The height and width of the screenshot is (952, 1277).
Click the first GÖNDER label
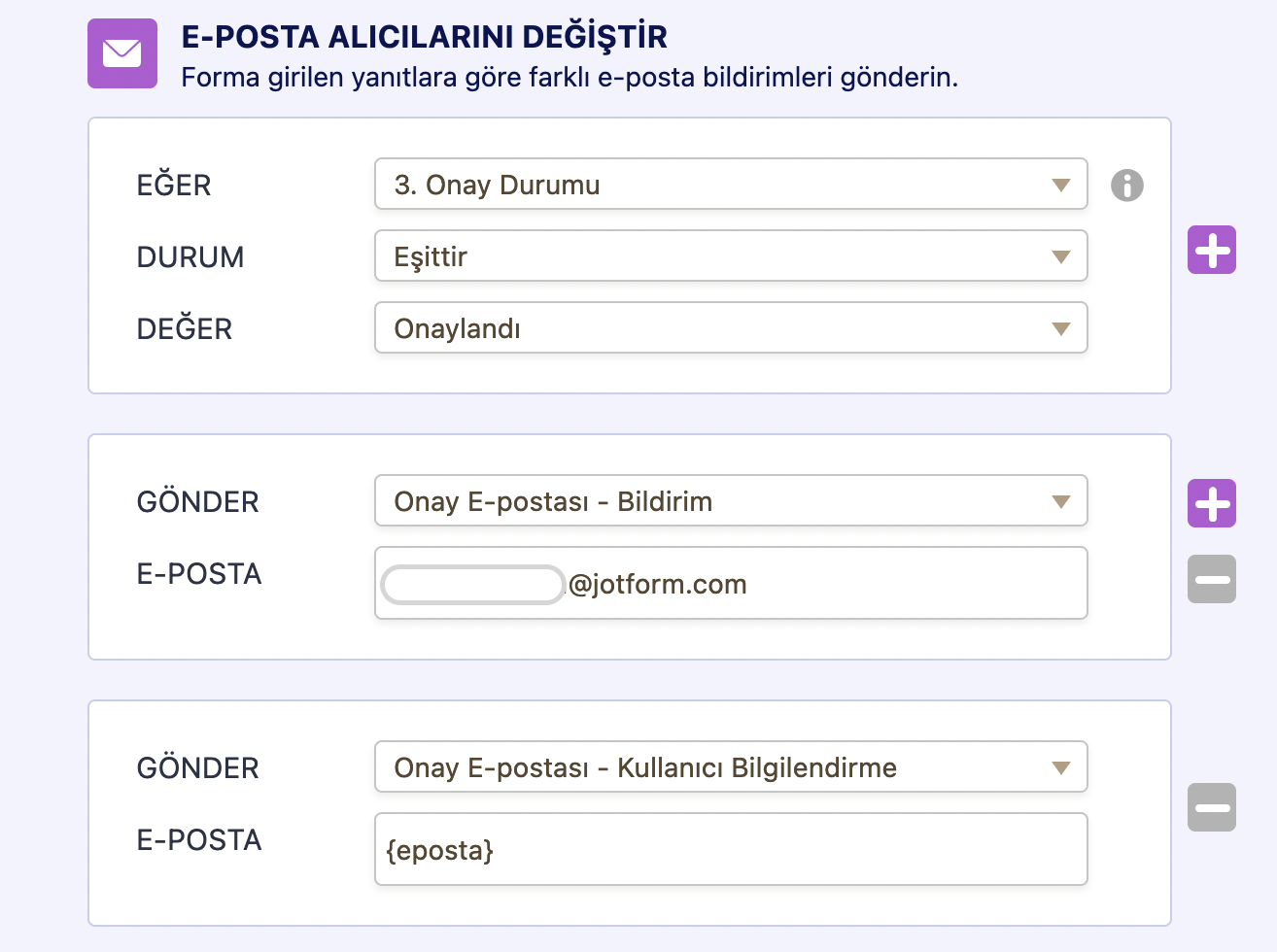[198, 501]
